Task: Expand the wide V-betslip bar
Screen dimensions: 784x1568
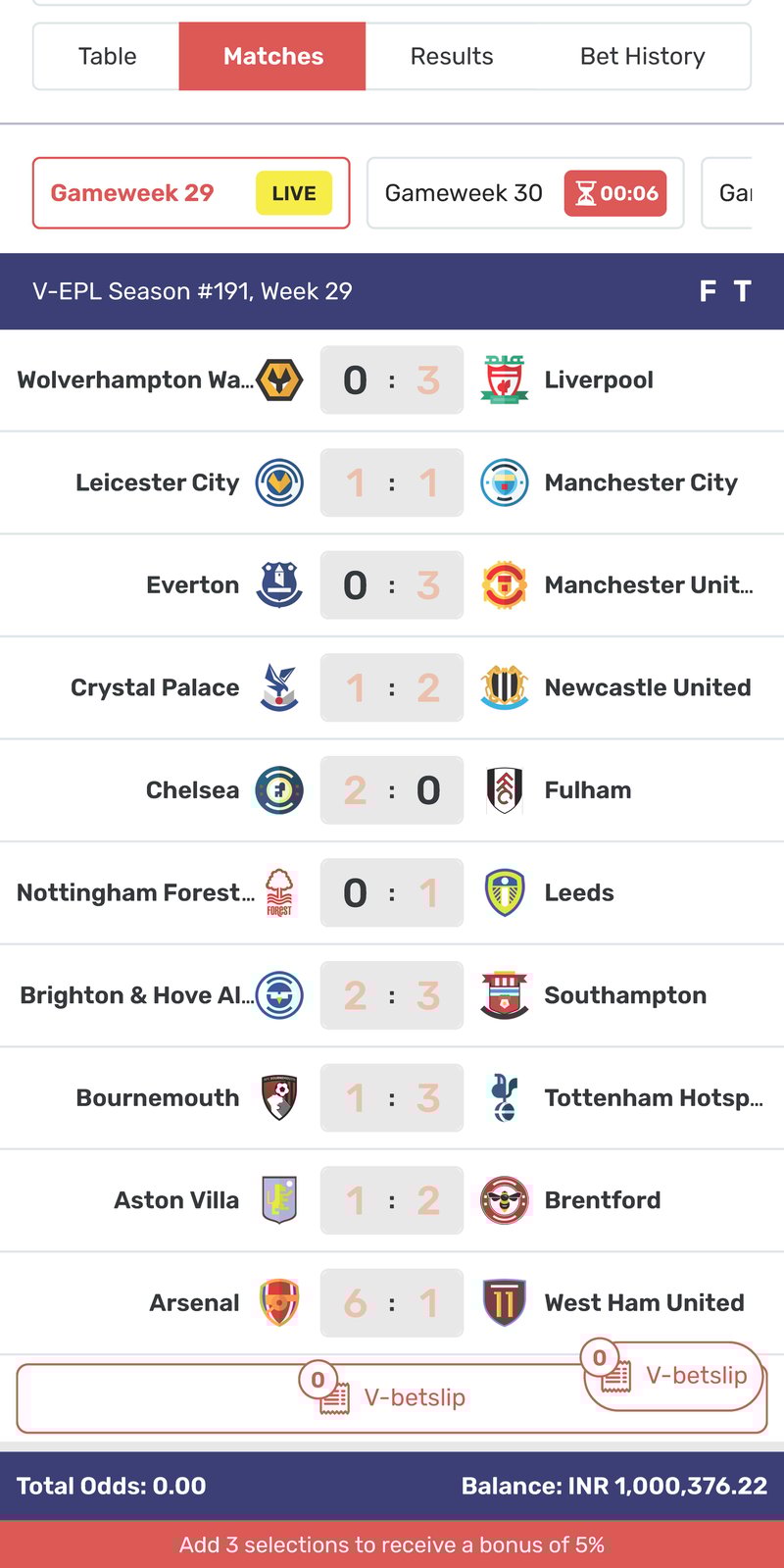Action: click(392, 1398)
